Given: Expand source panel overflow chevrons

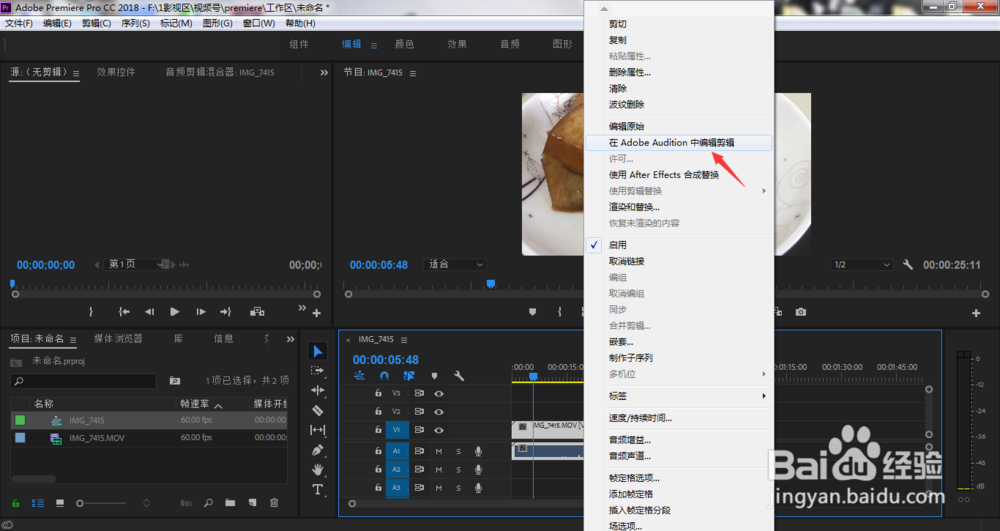Looking at the screenshot, I should point(324,73).
